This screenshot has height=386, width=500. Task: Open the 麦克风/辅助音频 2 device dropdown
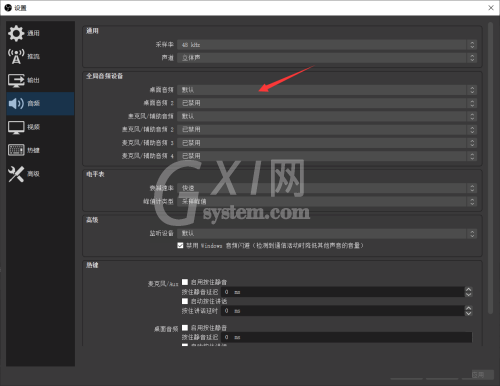coord(327,129)
